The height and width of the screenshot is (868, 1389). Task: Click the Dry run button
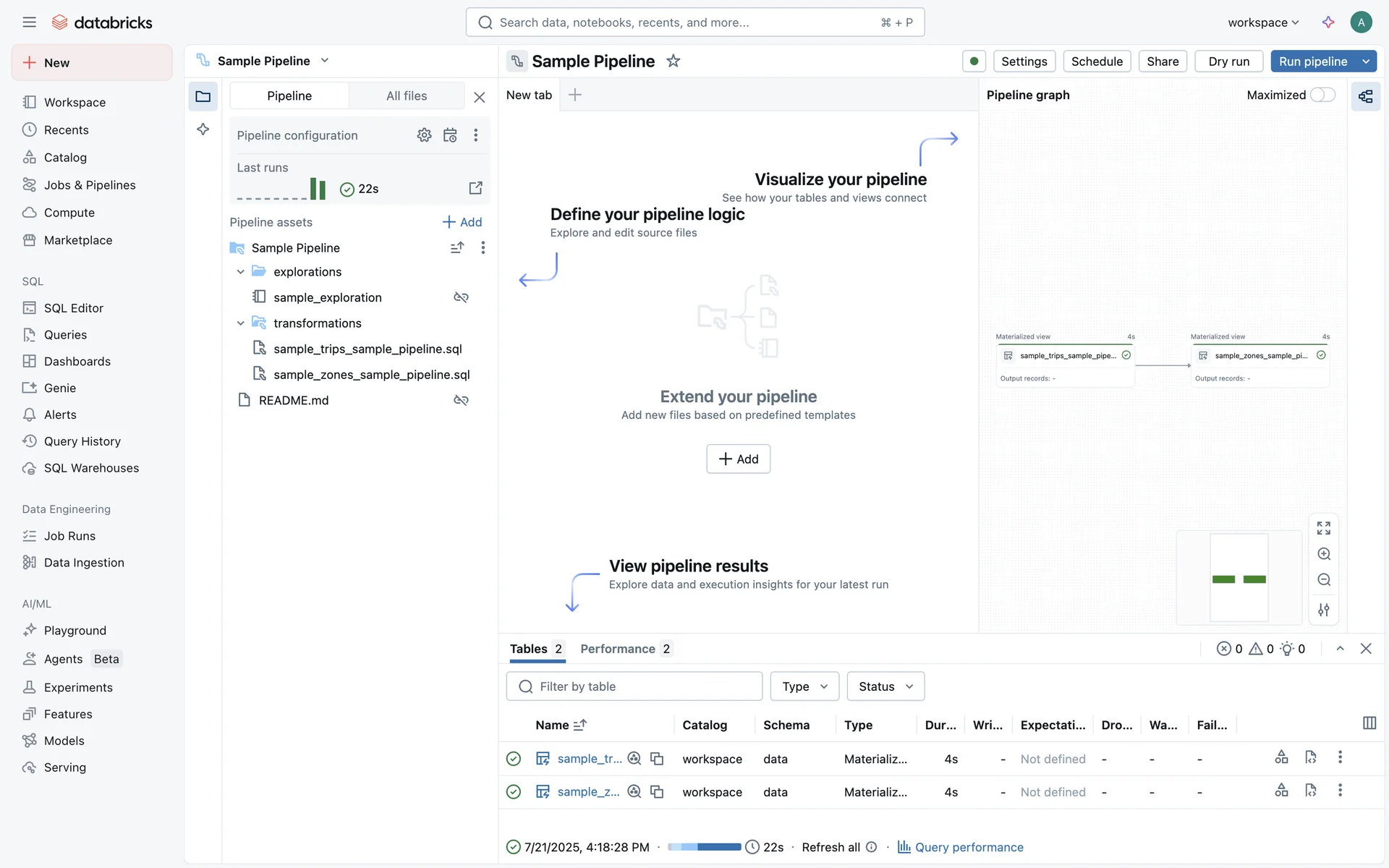pyautogui.click(x=1228, y=61)
